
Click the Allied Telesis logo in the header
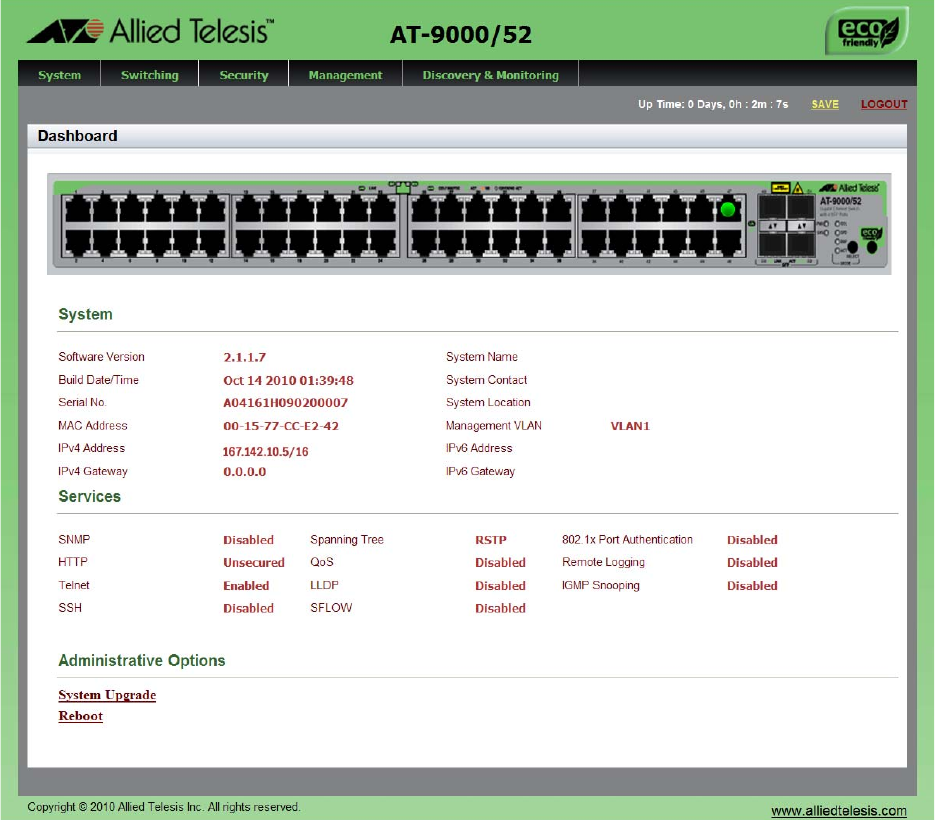pos(149,31)
